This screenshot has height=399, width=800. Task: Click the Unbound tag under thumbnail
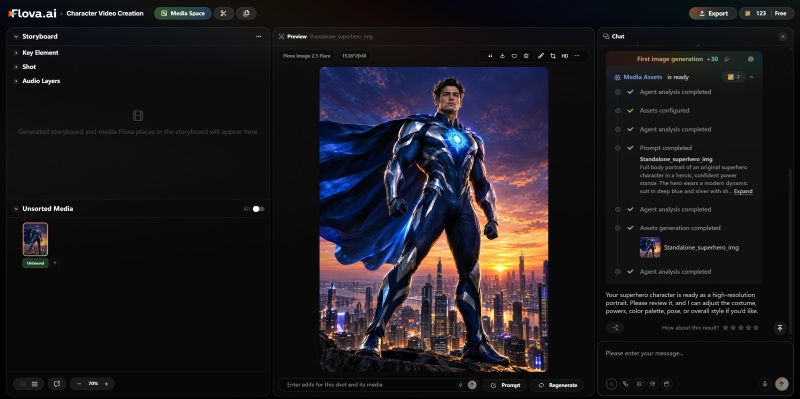pos(35,263)
